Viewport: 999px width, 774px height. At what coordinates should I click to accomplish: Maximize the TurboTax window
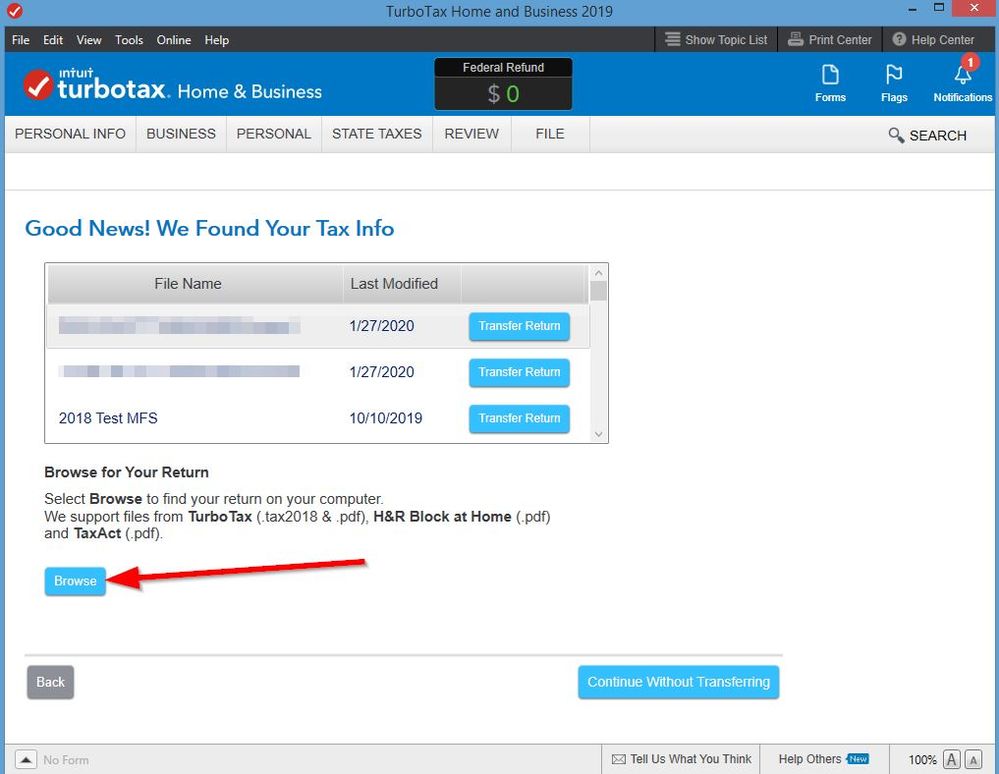click(x=938, y=8)
